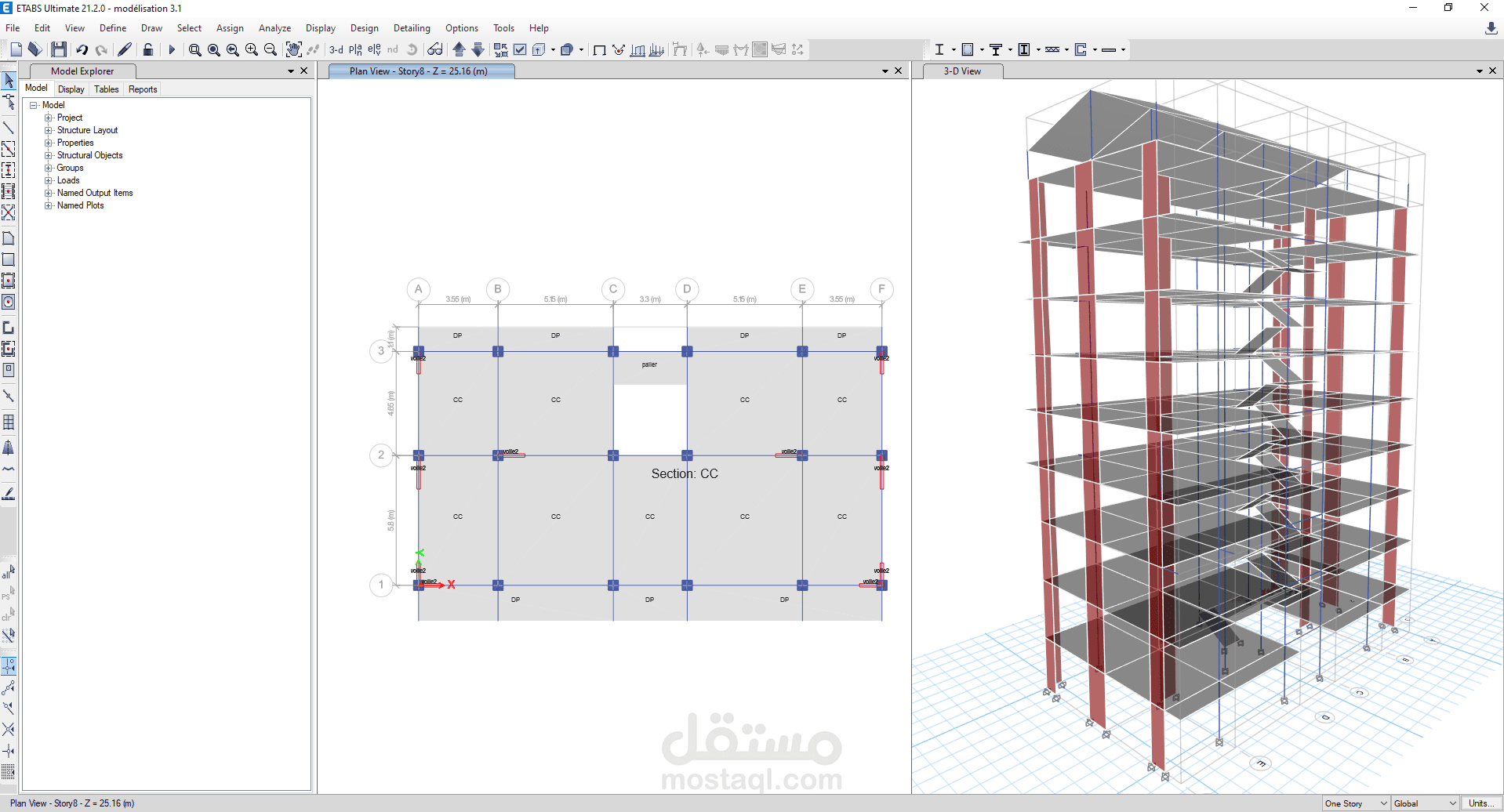
Task: Move up one story arrow
Action: point(460,49)
